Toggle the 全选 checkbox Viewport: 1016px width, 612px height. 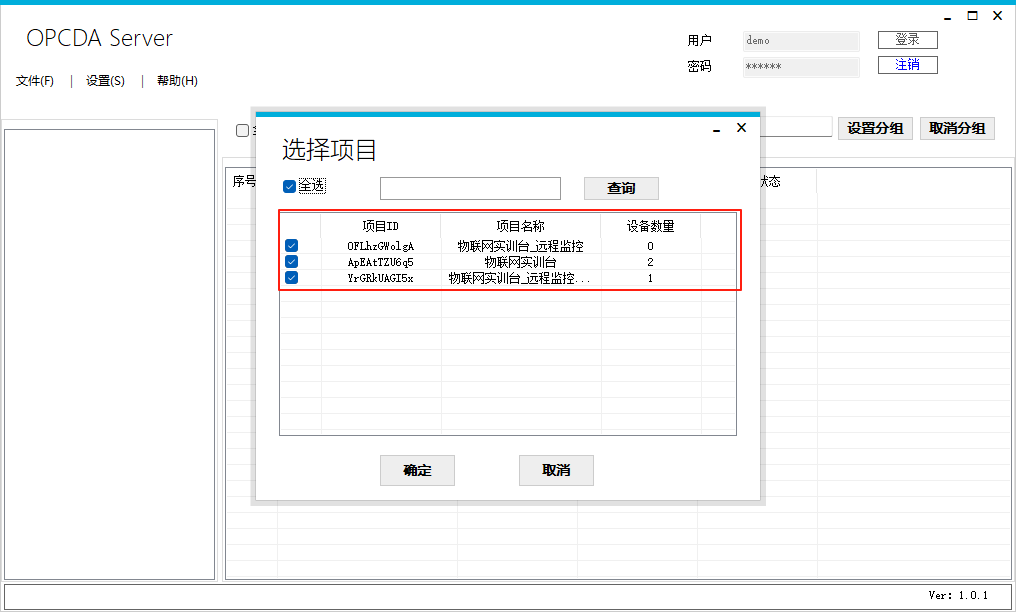click(x=290, y=186)
